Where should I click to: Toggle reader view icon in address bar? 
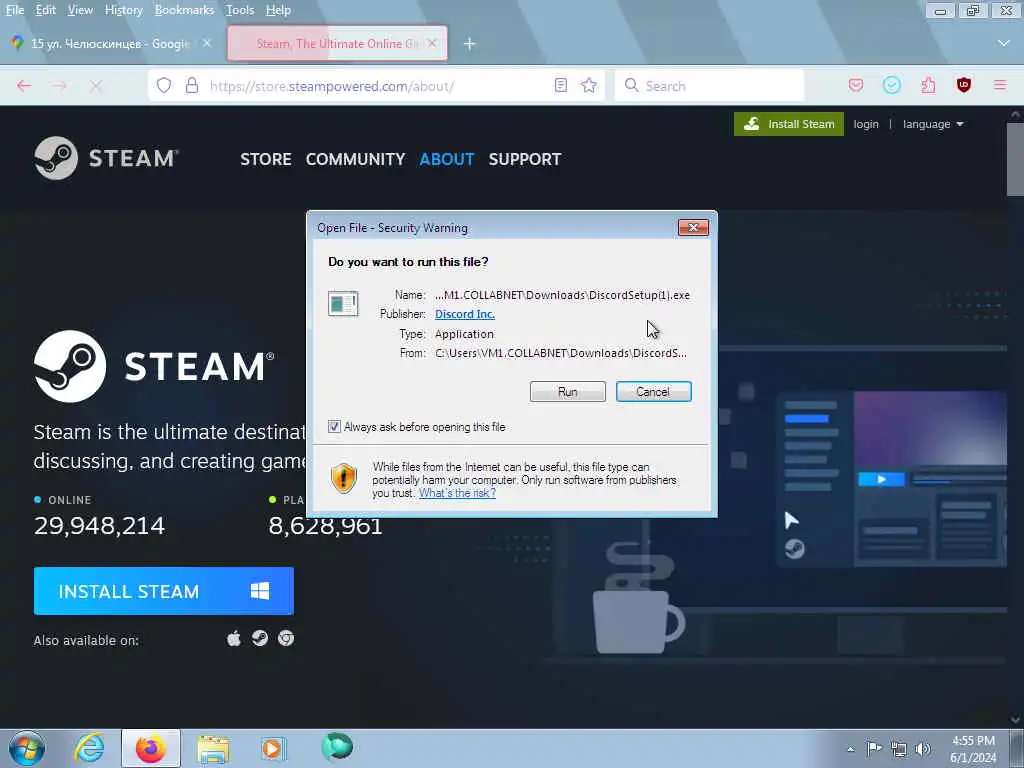click(x=560, y=86)
